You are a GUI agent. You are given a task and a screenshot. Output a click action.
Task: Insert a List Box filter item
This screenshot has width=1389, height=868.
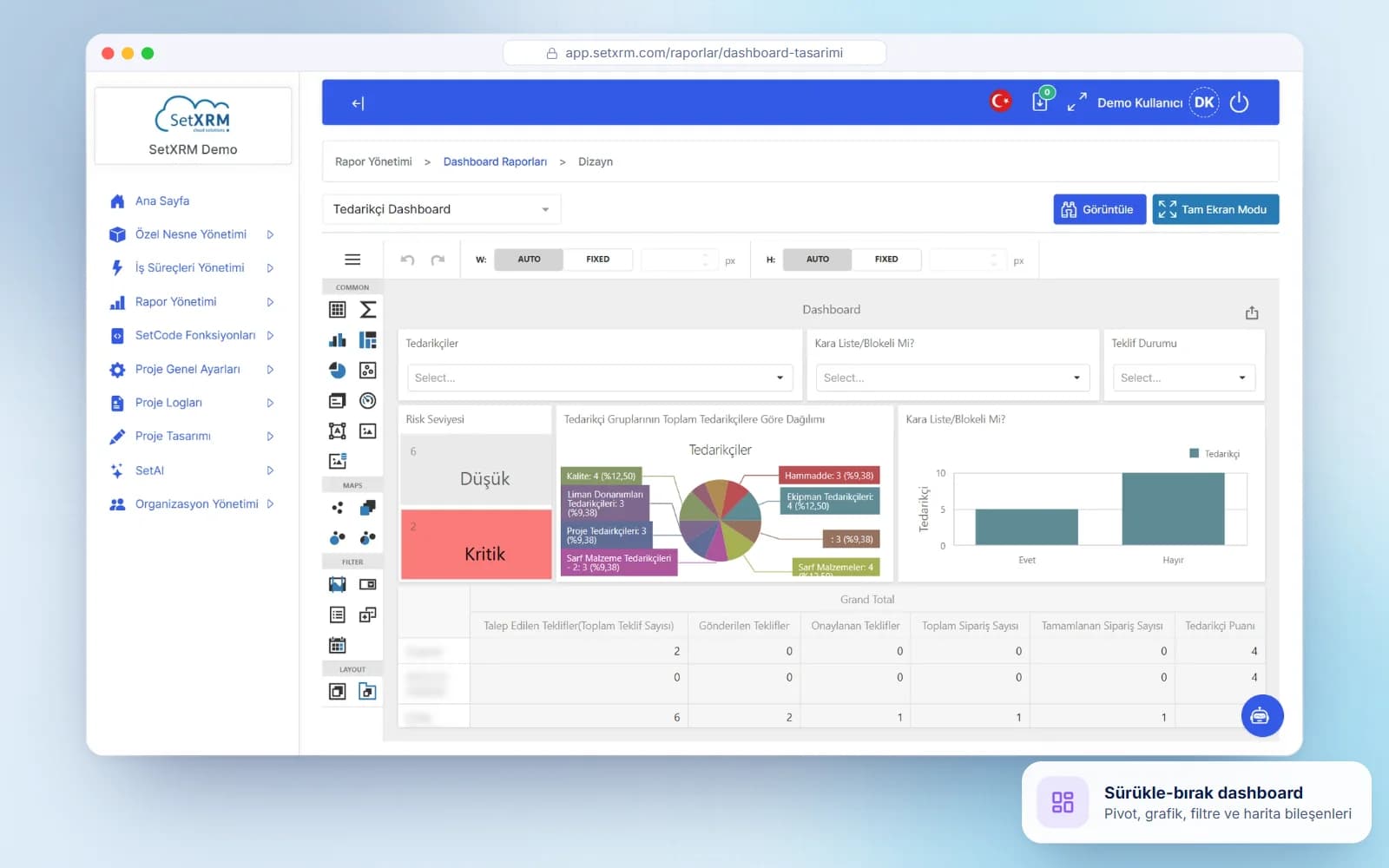338,615
